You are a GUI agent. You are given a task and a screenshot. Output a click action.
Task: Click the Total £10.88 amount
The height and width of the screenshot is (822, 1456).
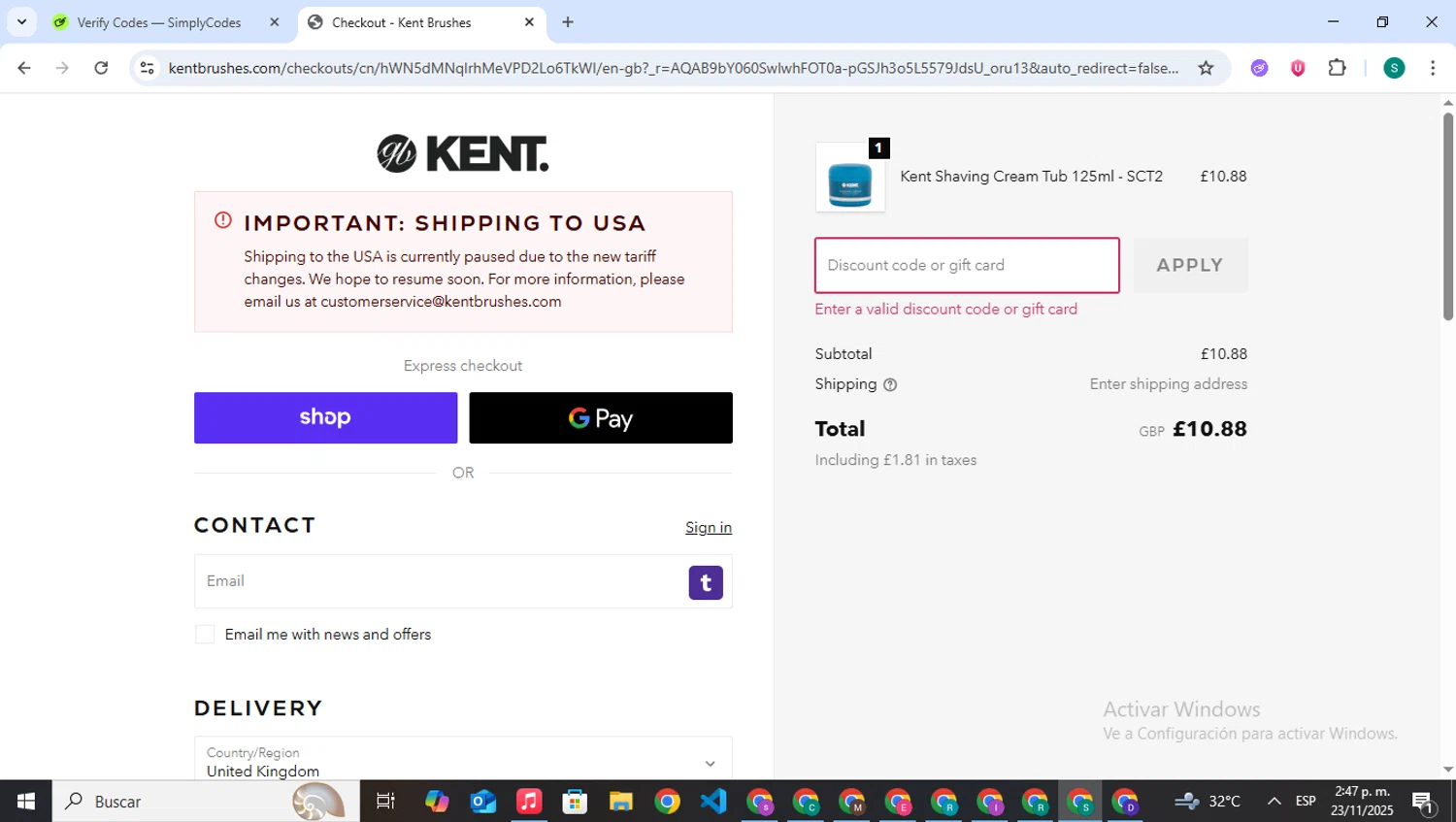pos(1209,429)
